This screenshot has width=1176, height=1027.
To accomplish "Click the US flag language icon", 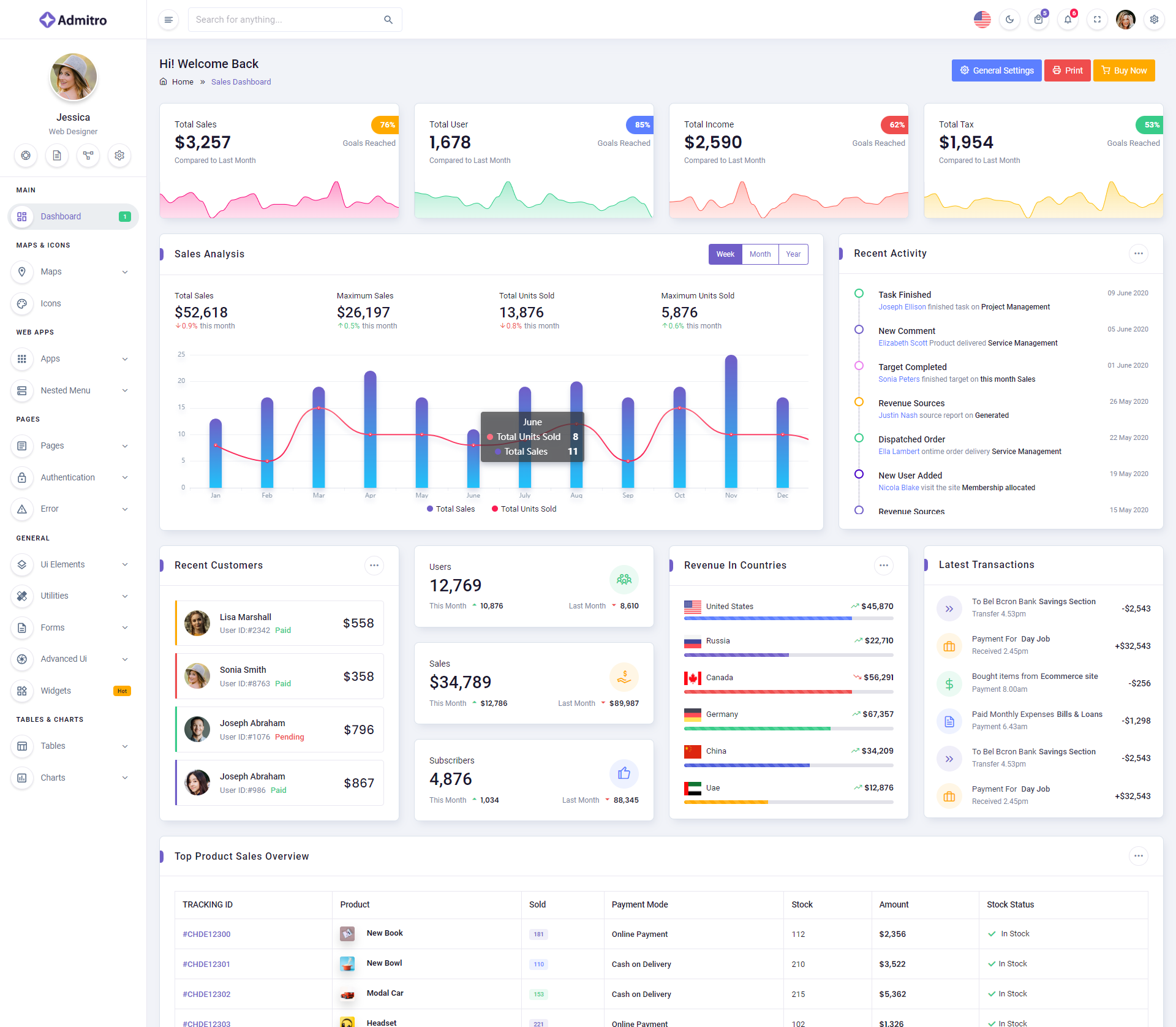I will click(982, 20).
